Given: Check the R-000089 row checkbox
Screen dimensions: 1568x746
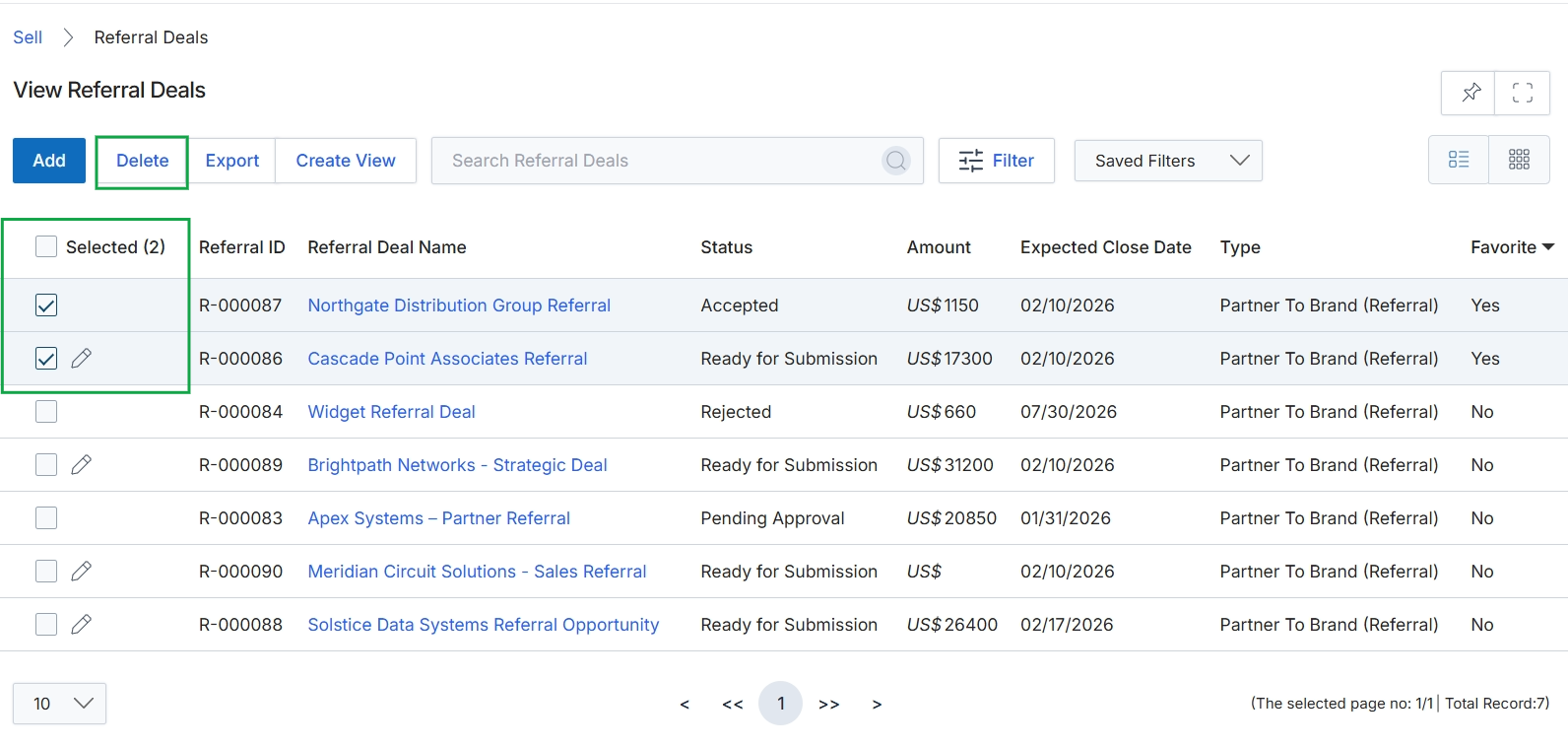Looking at the screenshot, I should click(x=46, y=465).
